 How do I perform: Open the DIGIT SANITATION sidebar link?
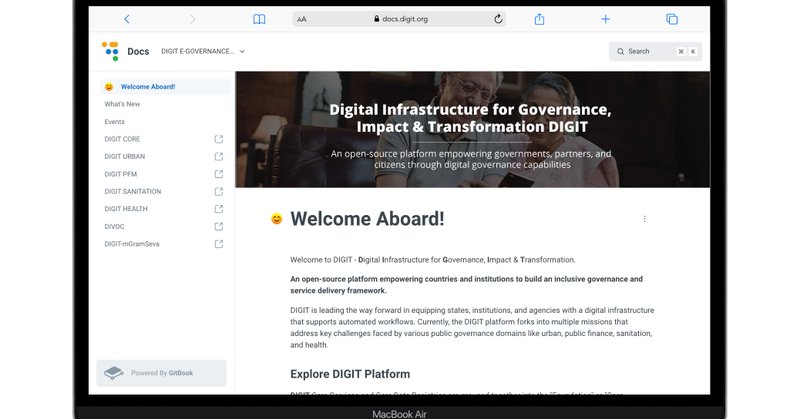pyautogui.click(x=133, y=191)
